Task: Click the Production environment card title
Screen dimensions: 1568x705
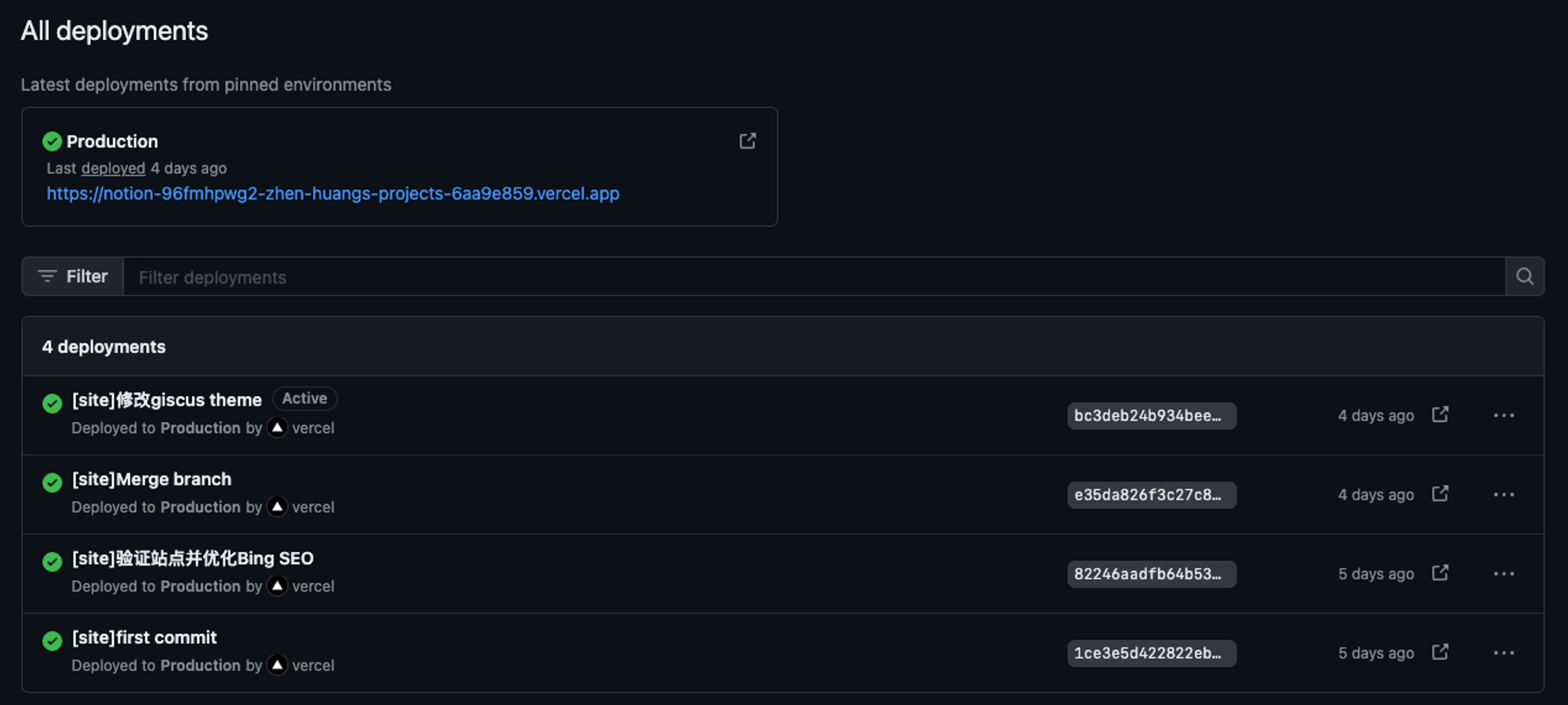Action: pyautogui.click(x=112, y=141)
